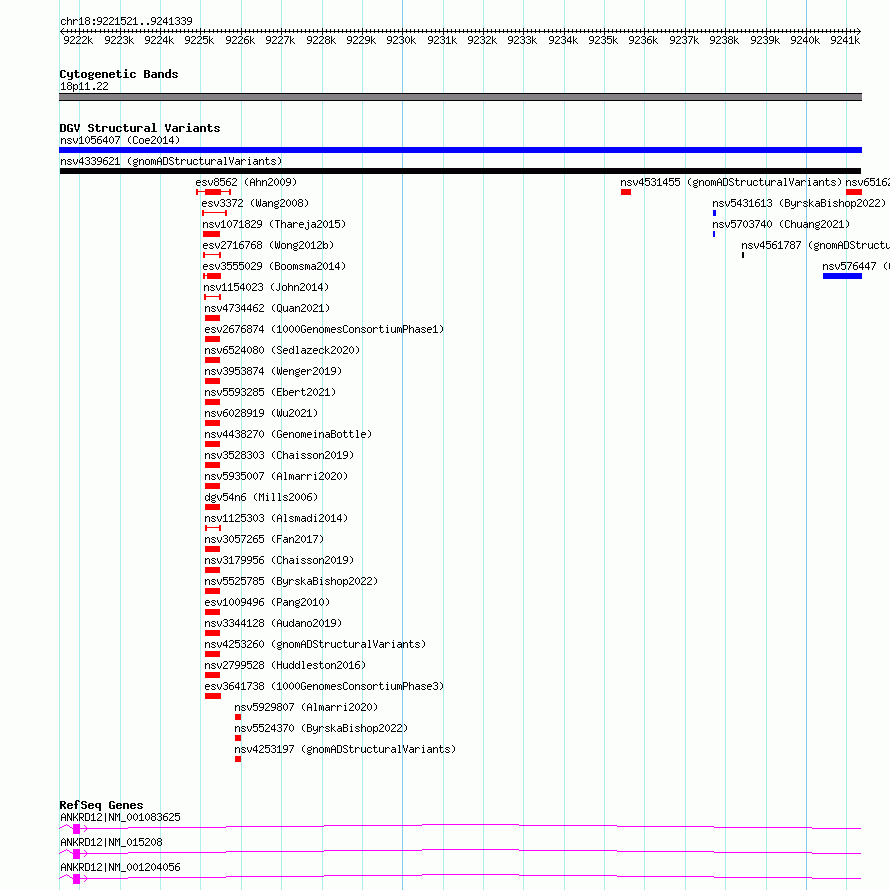Click the 18p11.22 band label

84,86
